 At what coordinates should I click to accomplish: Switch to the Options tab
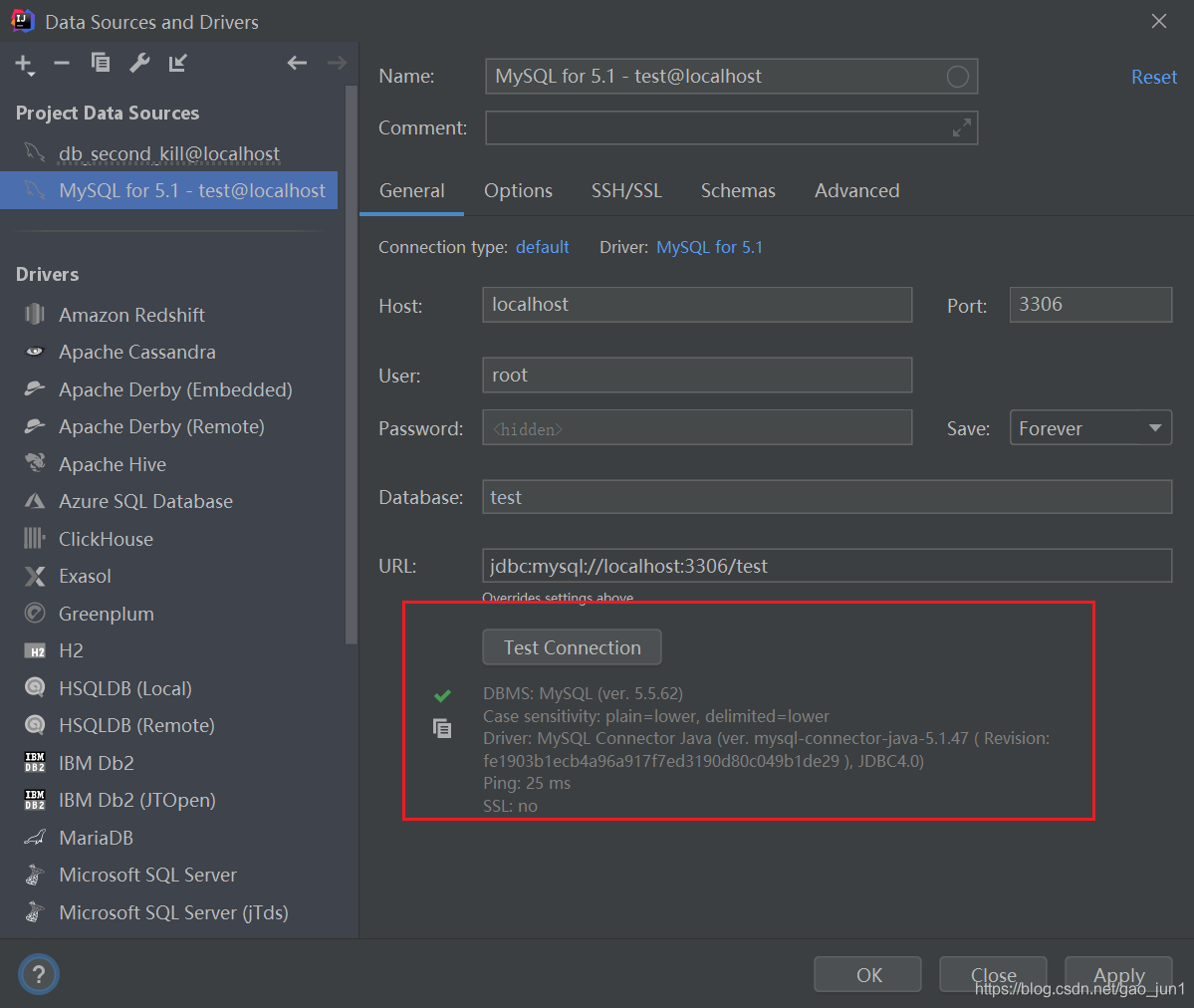point(518,190)
